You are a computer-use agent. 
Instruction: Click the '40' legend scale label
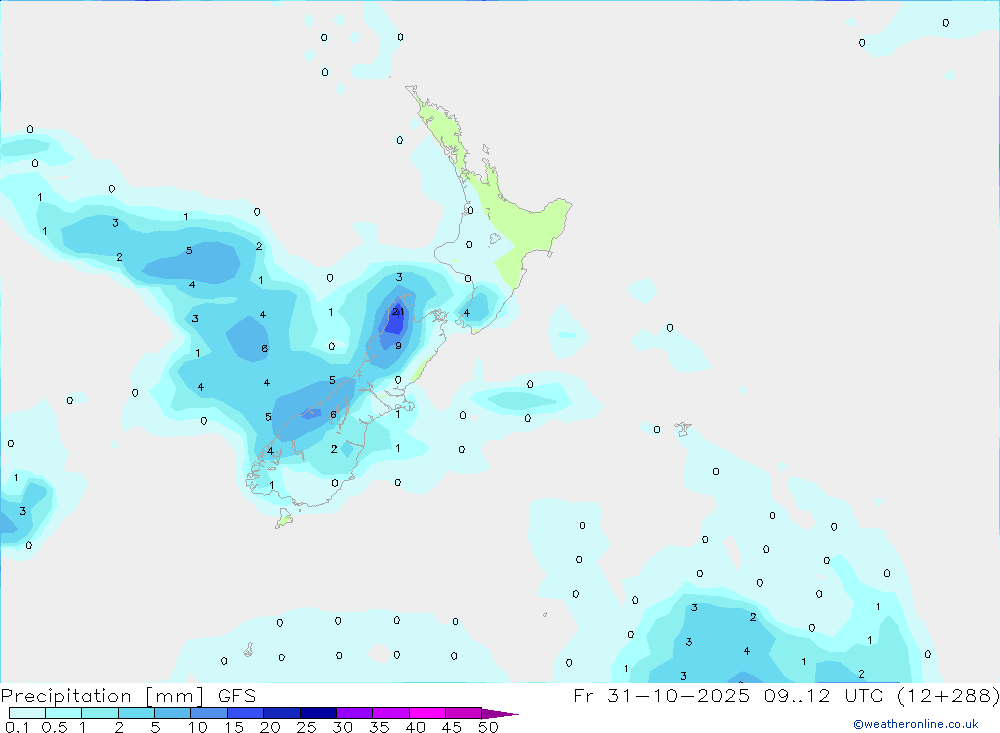coord(415,727)
